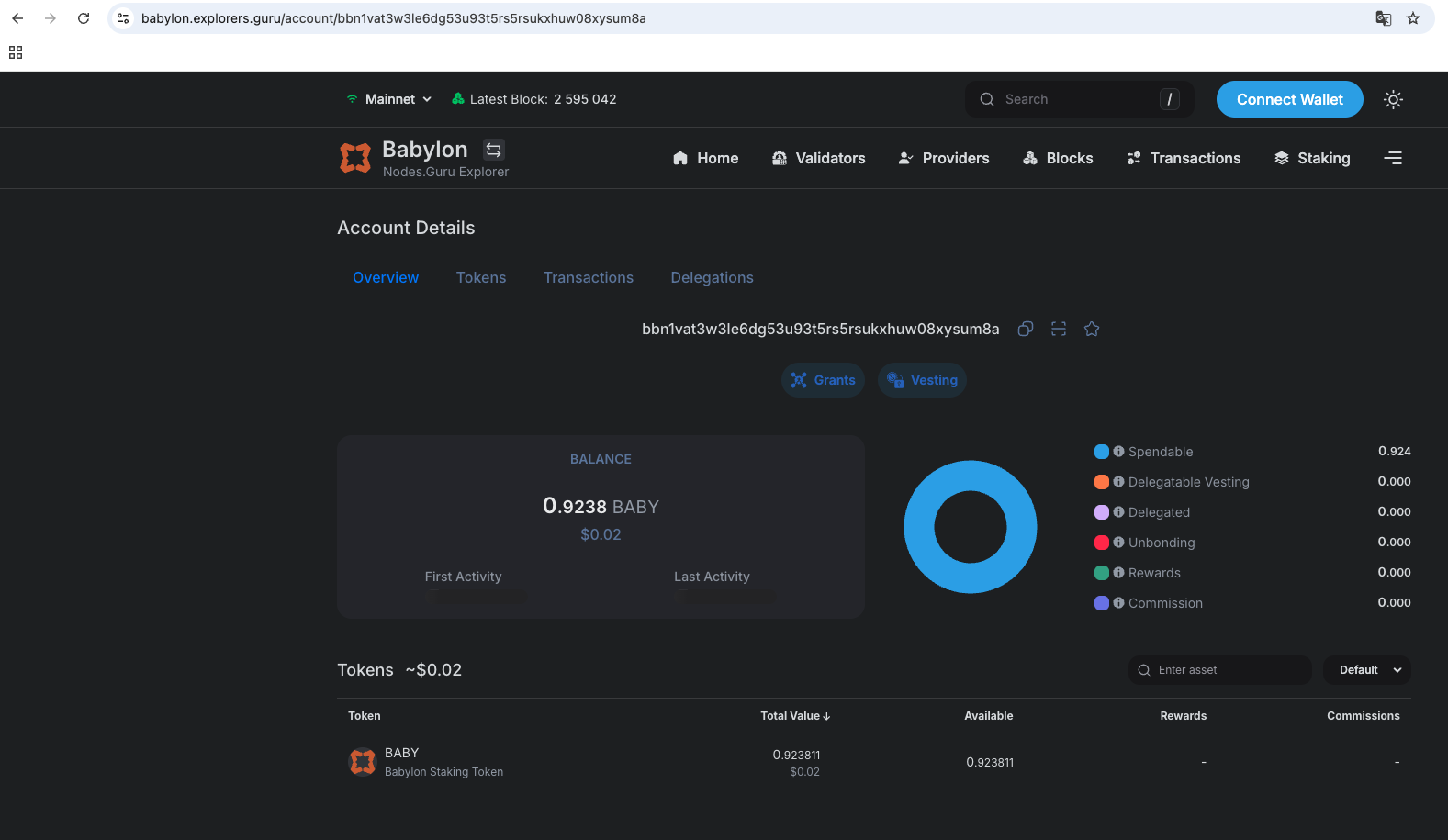Open the hamburger menu icon in the navbar

coord(1393,158)
